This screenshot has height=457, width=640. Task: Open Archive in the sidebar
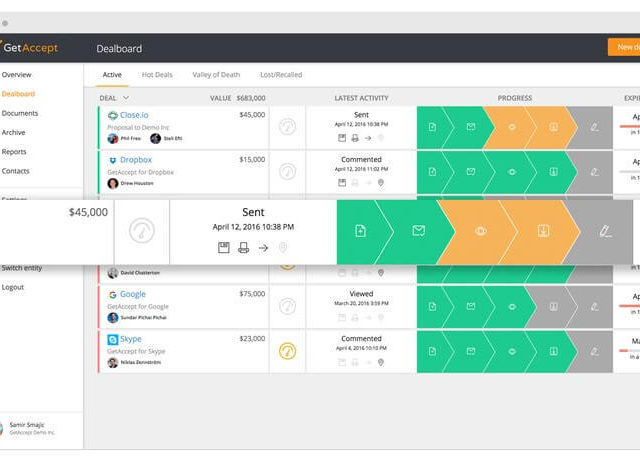tap(13, 132)
